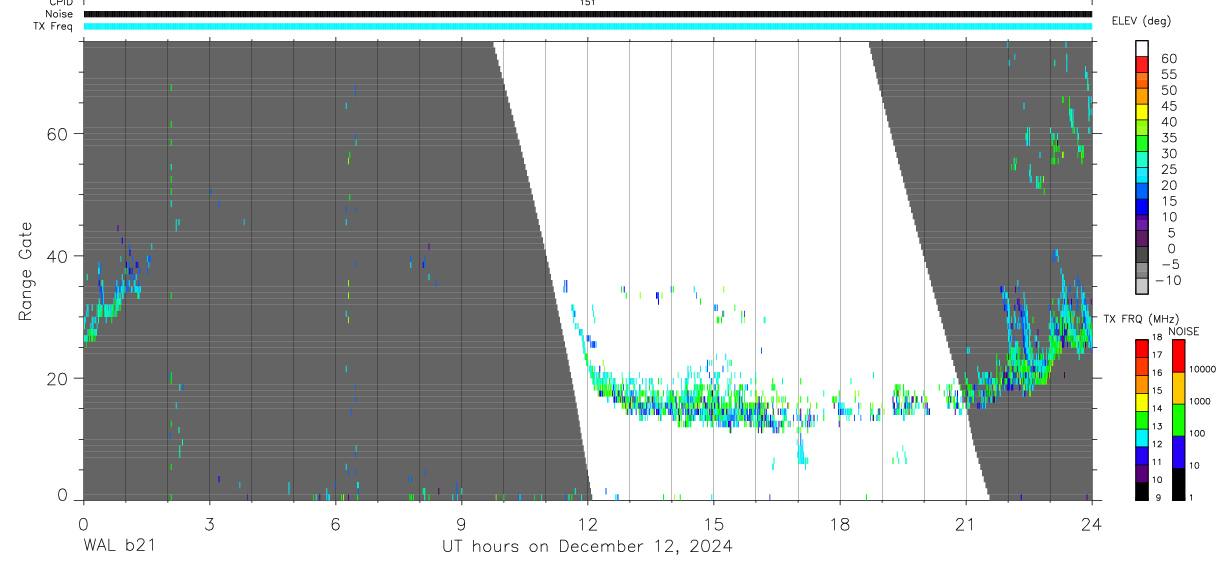Click the 100 label in NOISE legend
Screen dimensions: 1228x567
pyautogui.click(x=1196, y=433)
